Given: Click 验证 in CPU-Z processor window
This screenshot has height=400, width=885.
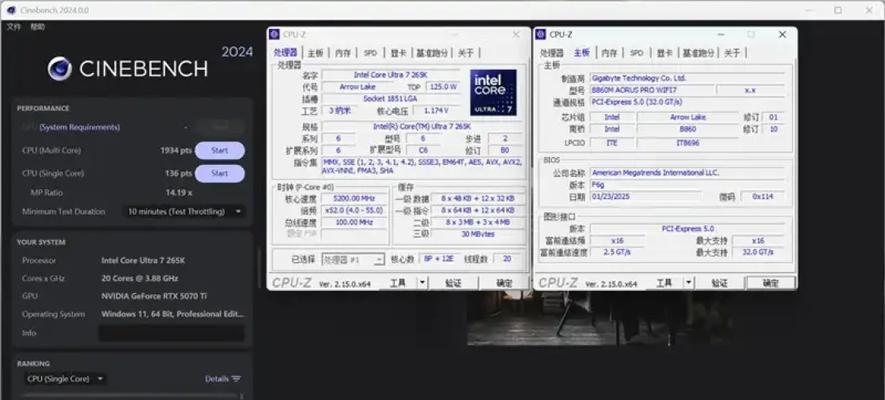Looking at the screenshot, I should 453,283.
